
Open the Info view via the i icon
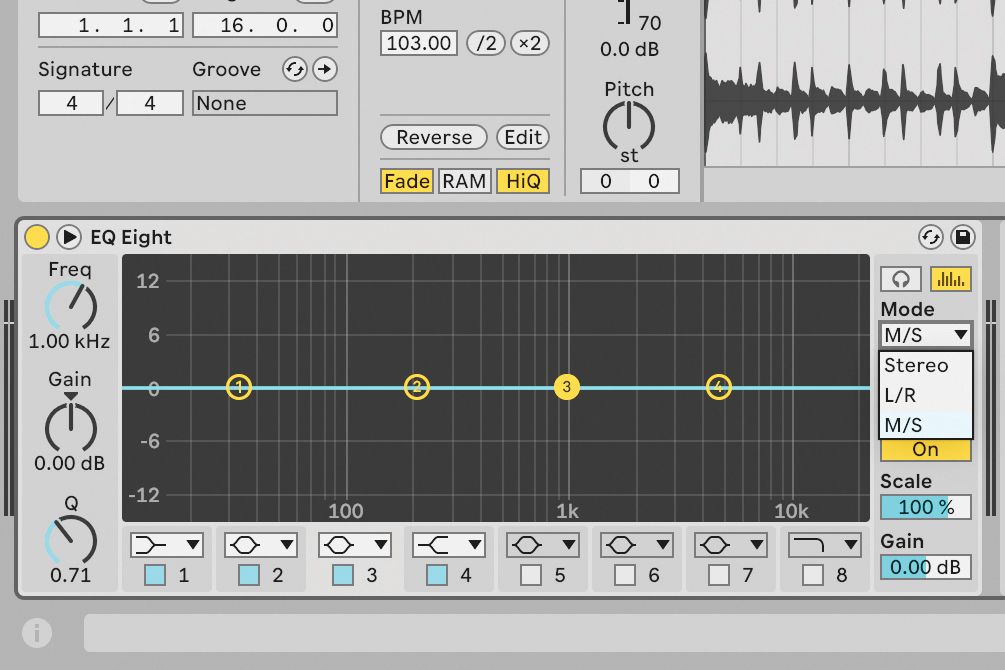pos(36,631)
